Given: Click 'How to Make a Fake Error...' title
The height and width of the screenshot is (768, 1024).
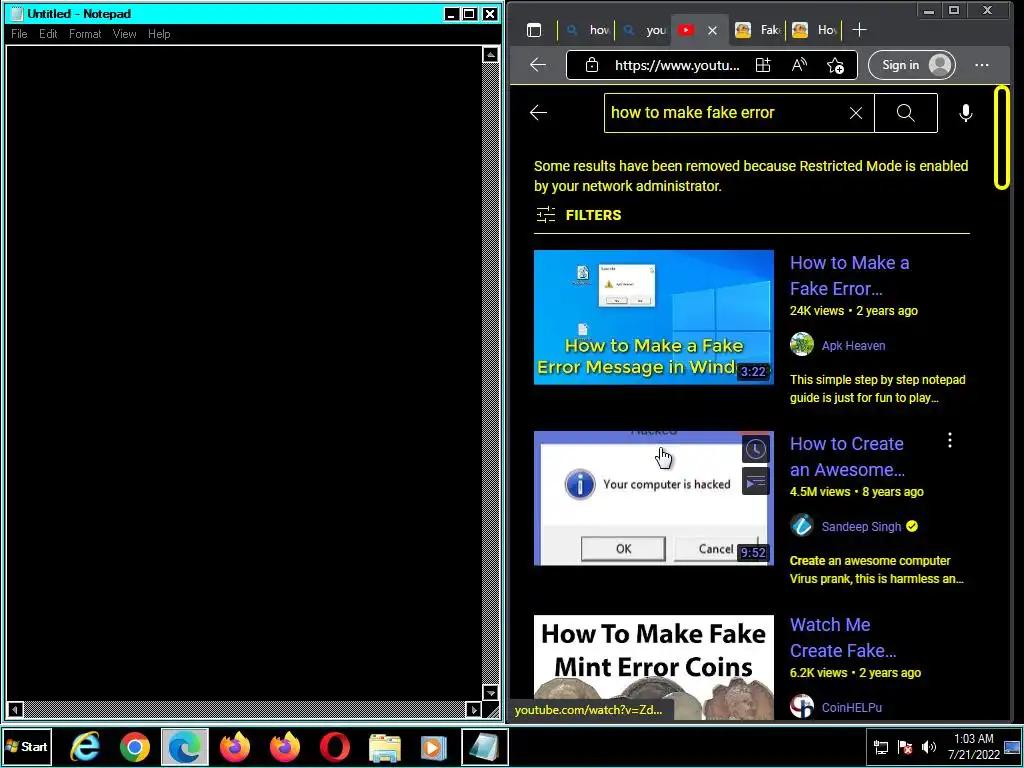Looking at the screenshot, I should tap(849, 276).
